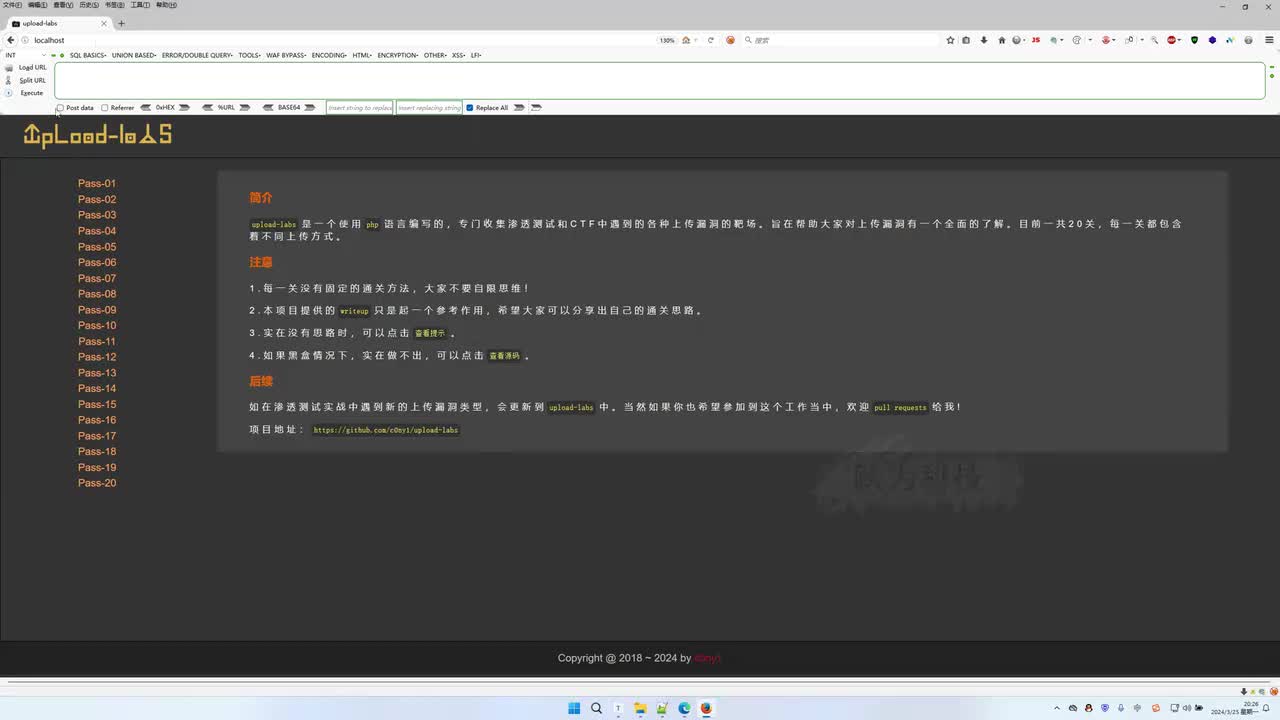Click the green shield extension icon
This screenshot has width=1280, height=720.
[x=1194, y=40]
